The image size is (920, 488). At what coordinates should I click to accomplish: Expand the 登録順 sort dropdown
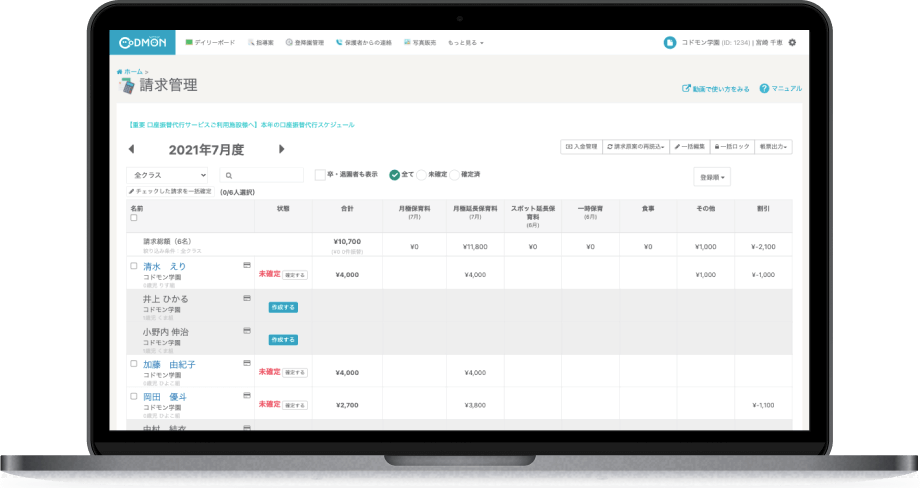click(x=711, y=177)
